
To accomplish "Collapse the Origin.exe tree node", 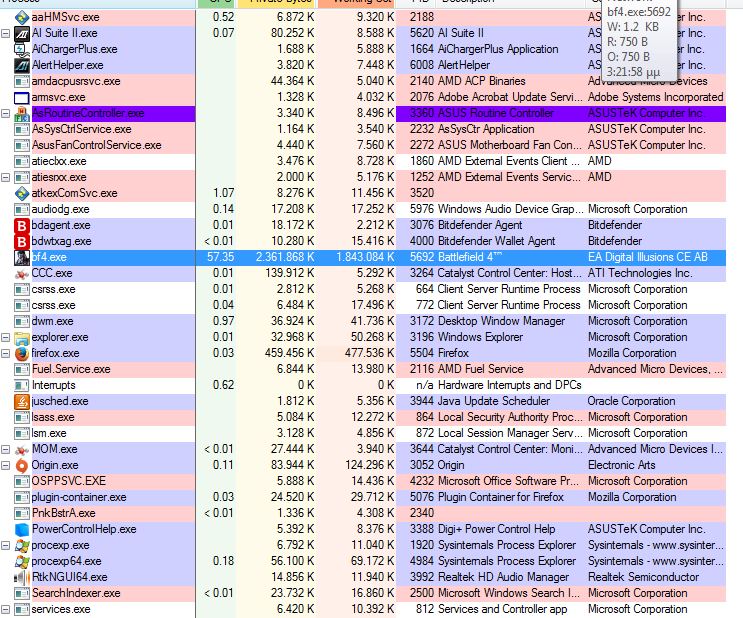I will [6, 465].
